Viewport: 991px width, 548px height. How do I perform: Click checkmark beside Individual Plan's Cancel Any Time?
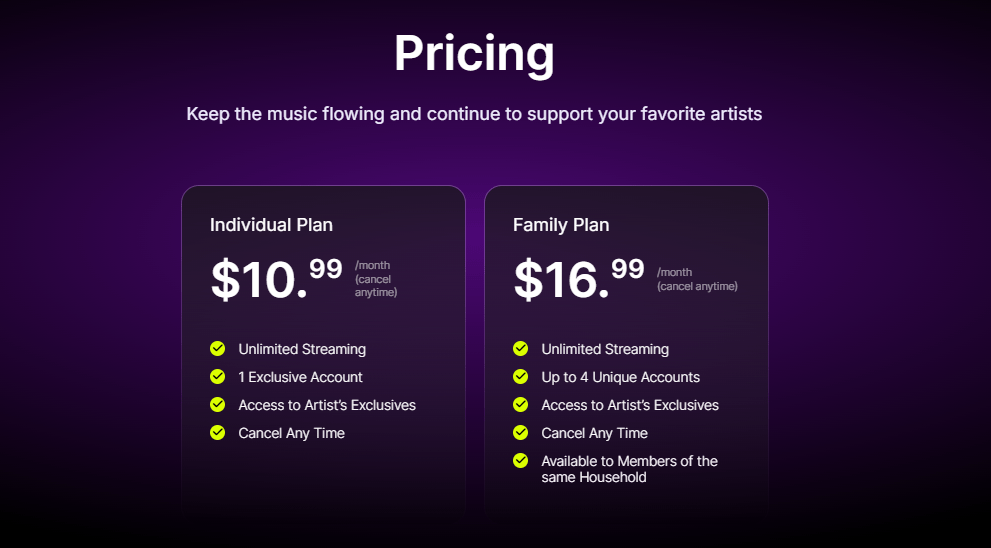click(217, 433)
